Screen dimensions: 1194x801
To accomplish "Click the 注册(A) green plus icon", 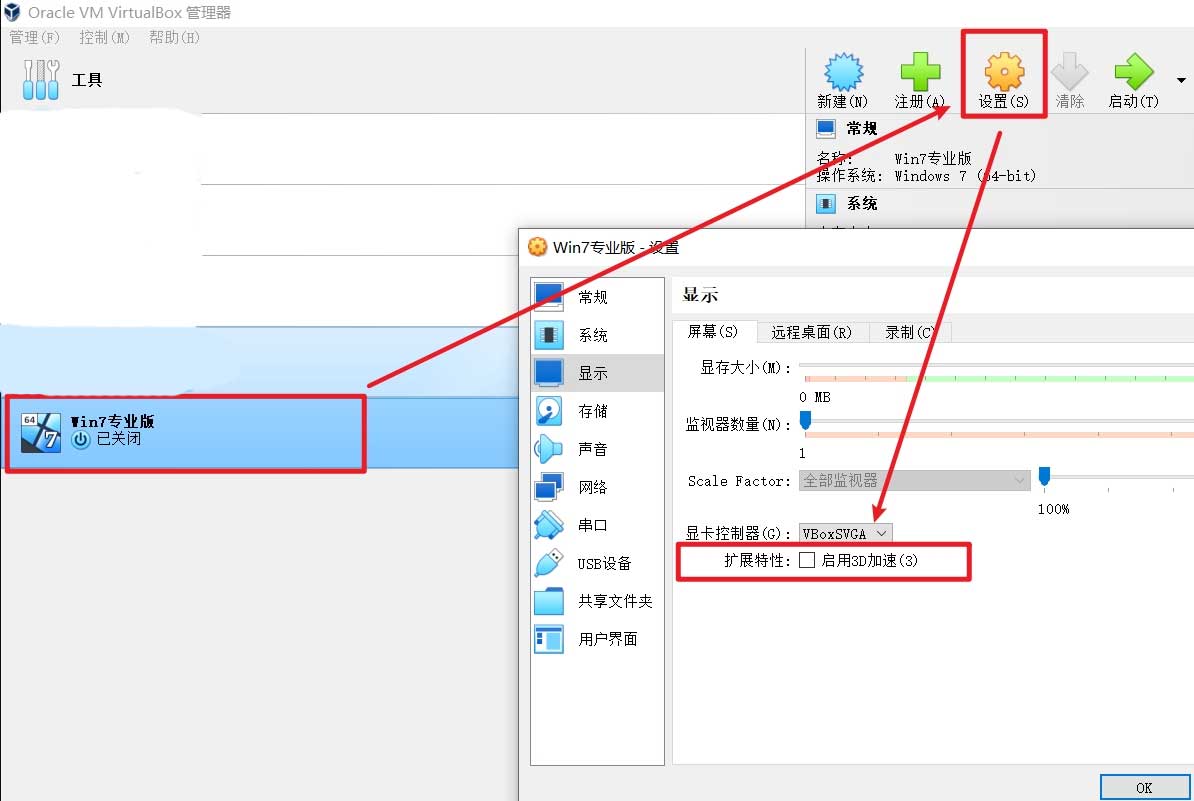I will [920, 72].
